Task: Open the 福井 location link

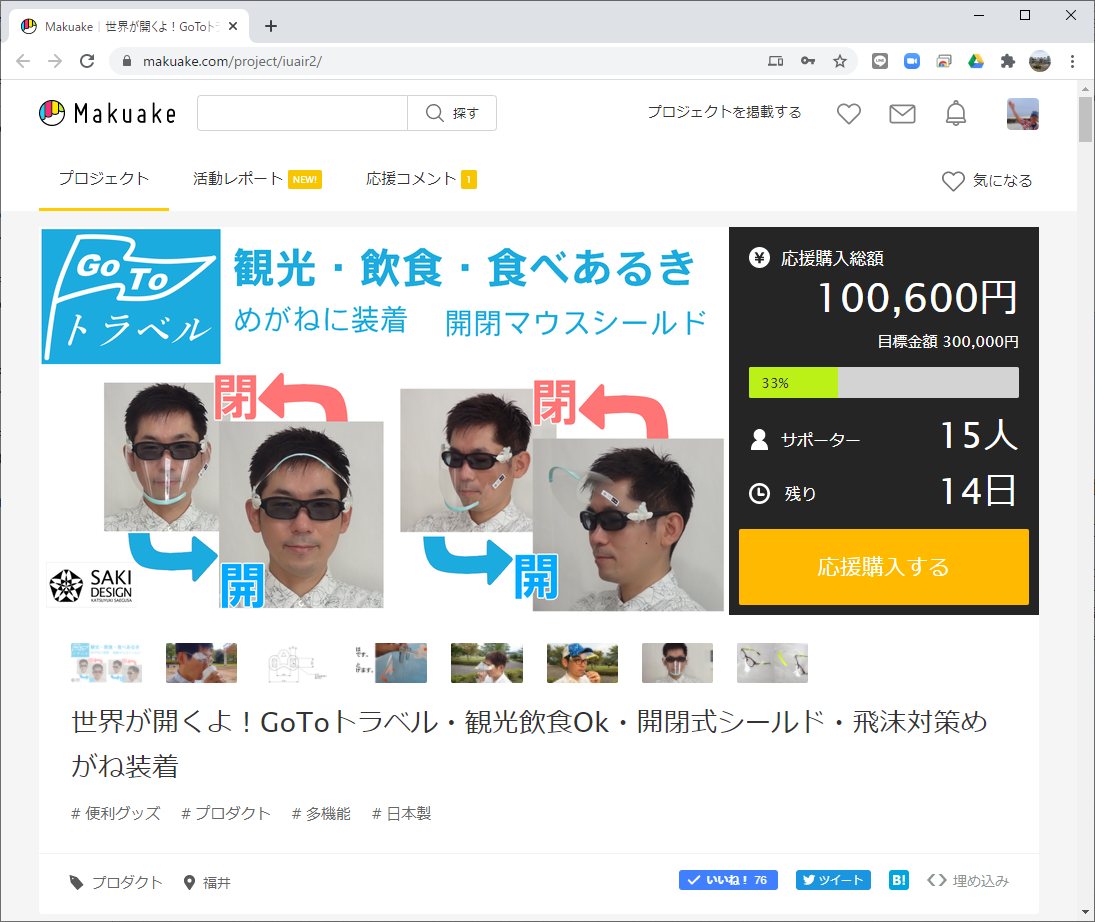Action: [x=207, y=883]
